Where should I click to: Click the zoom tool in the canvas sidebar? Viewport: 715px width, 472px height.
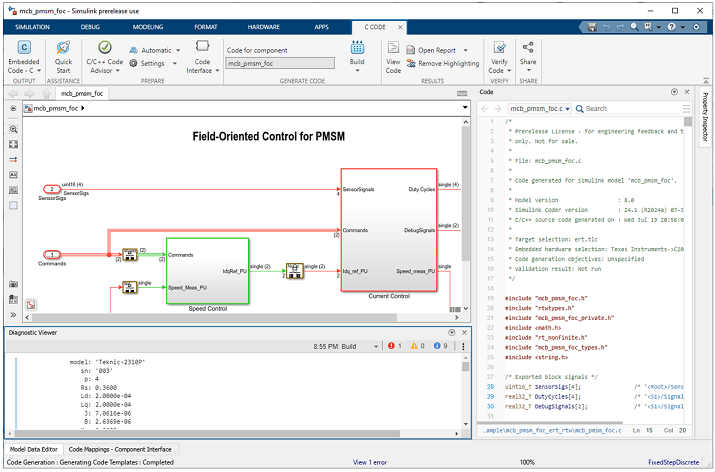coord(14,129)
